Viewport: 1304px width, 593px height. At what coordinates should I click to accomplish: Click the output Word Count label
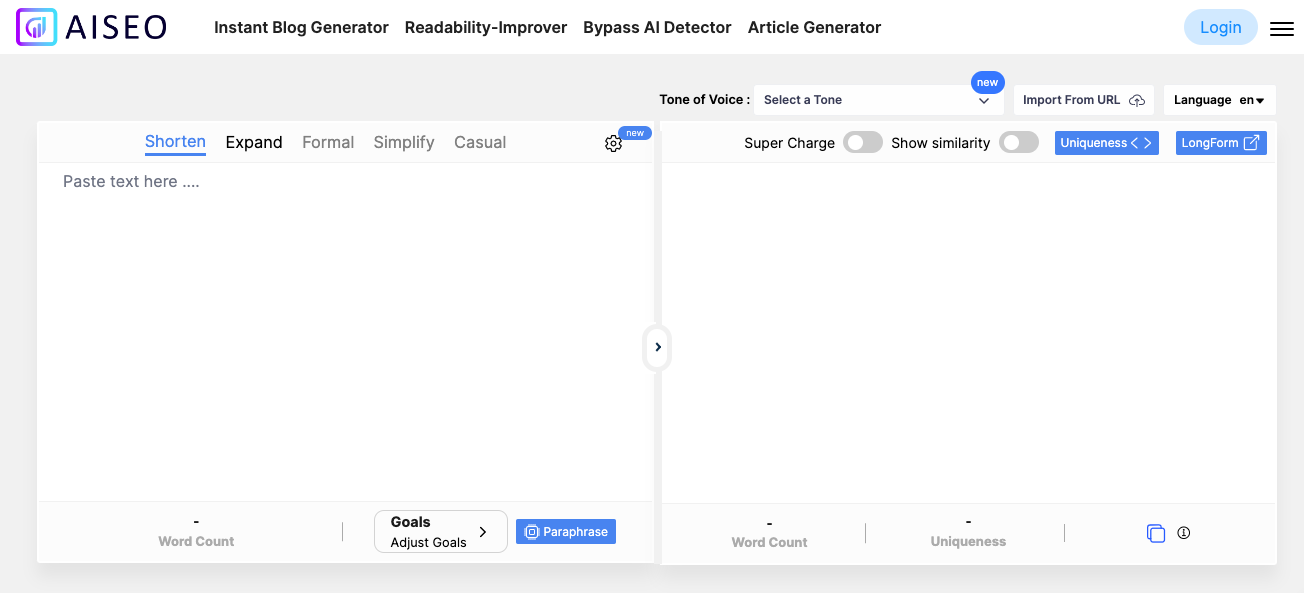769,542
